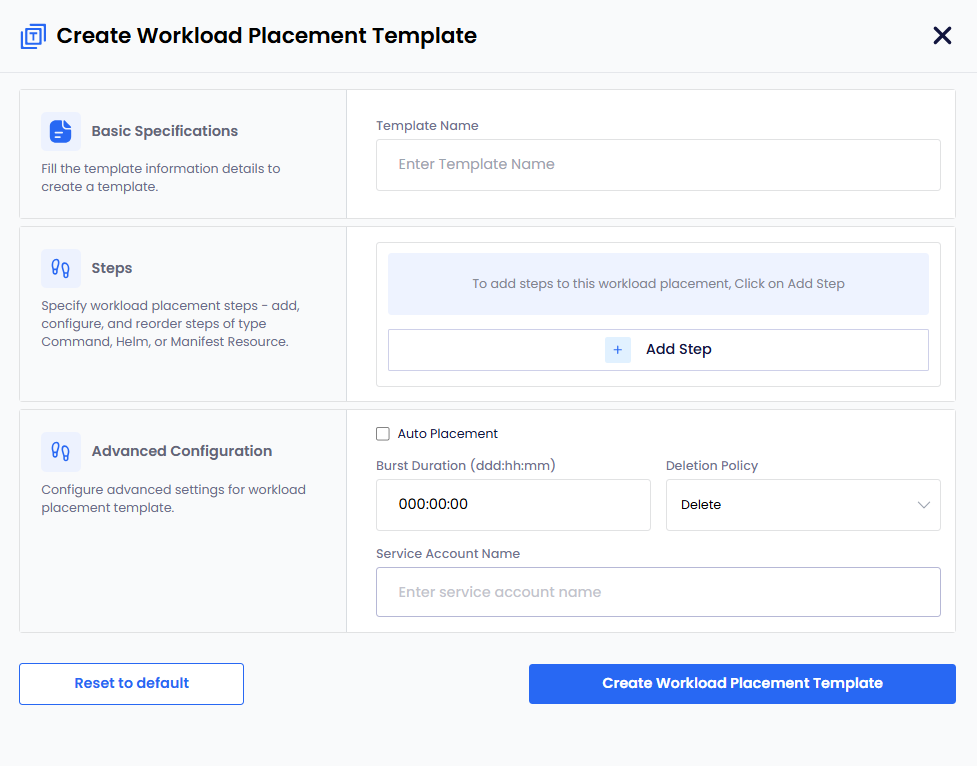Click the Steps section heading text
This screenshot has height=766, width=977.
tap(112, 268)
